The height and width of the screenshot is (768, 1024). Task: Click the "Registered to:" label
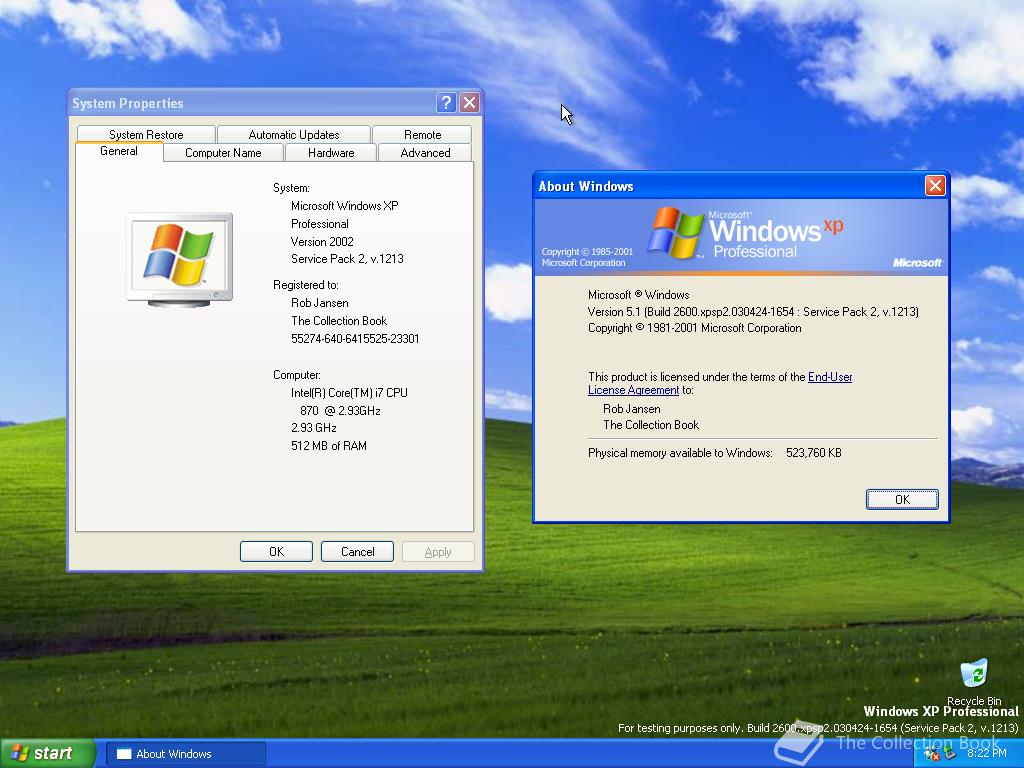(x=306, y=285)
